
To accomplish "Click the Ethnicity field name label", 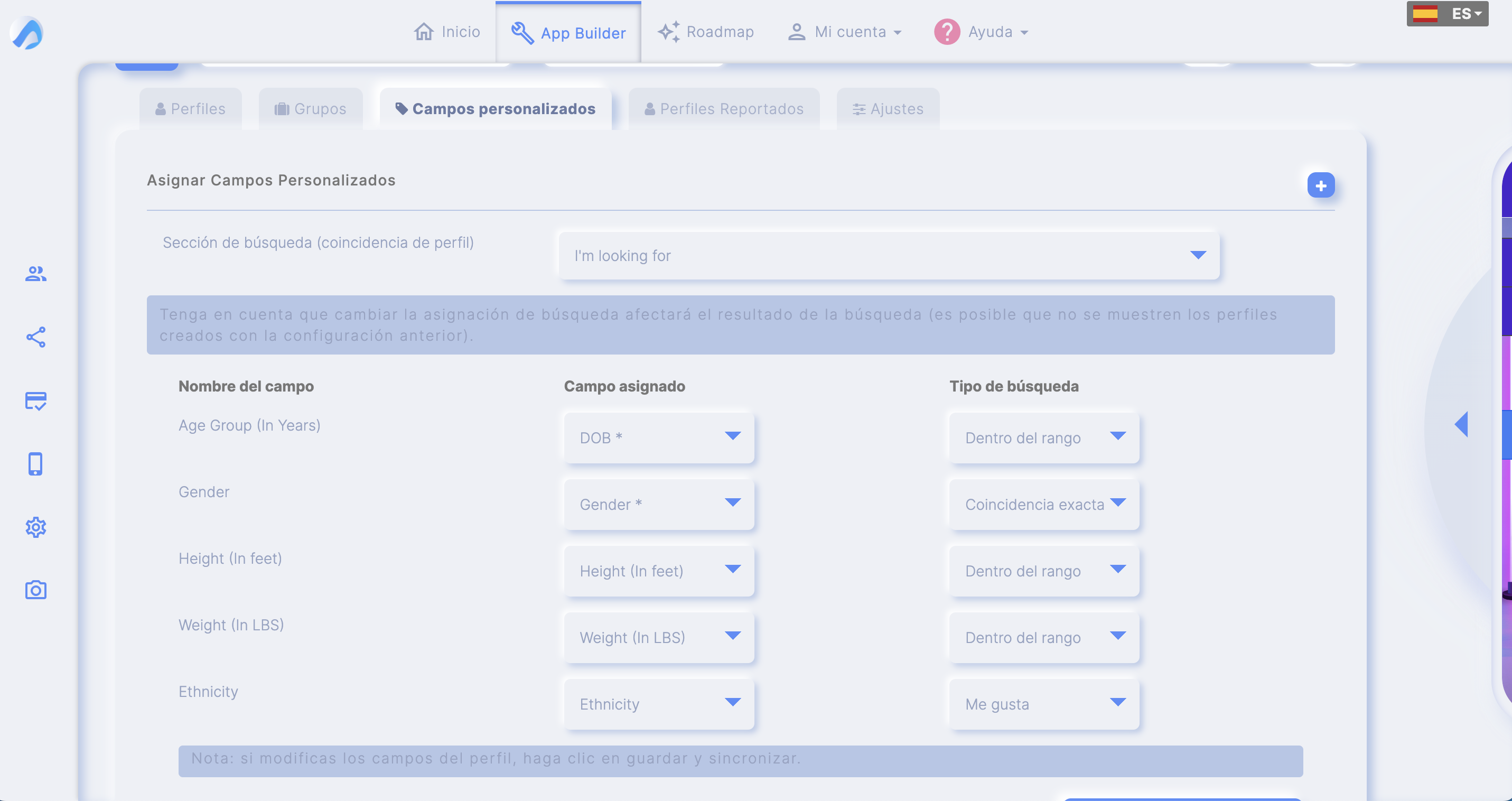I will (208, 692).
